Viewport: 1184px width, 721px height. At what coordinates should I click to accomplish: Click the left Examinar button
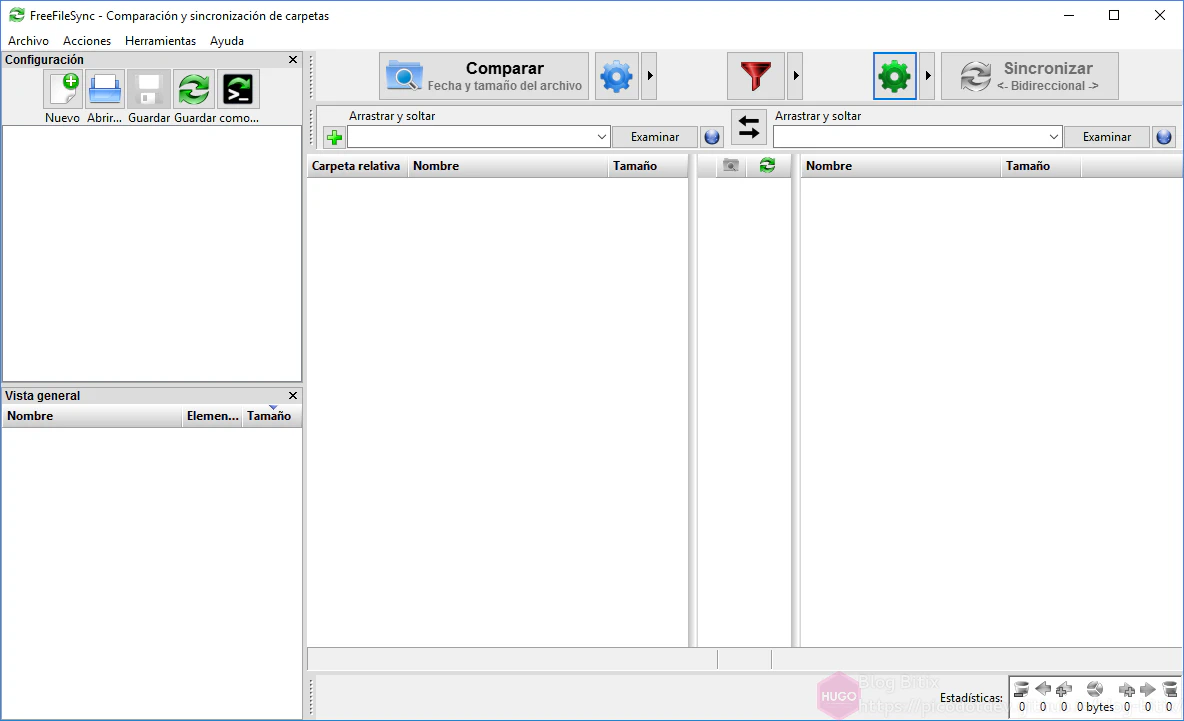654,137
